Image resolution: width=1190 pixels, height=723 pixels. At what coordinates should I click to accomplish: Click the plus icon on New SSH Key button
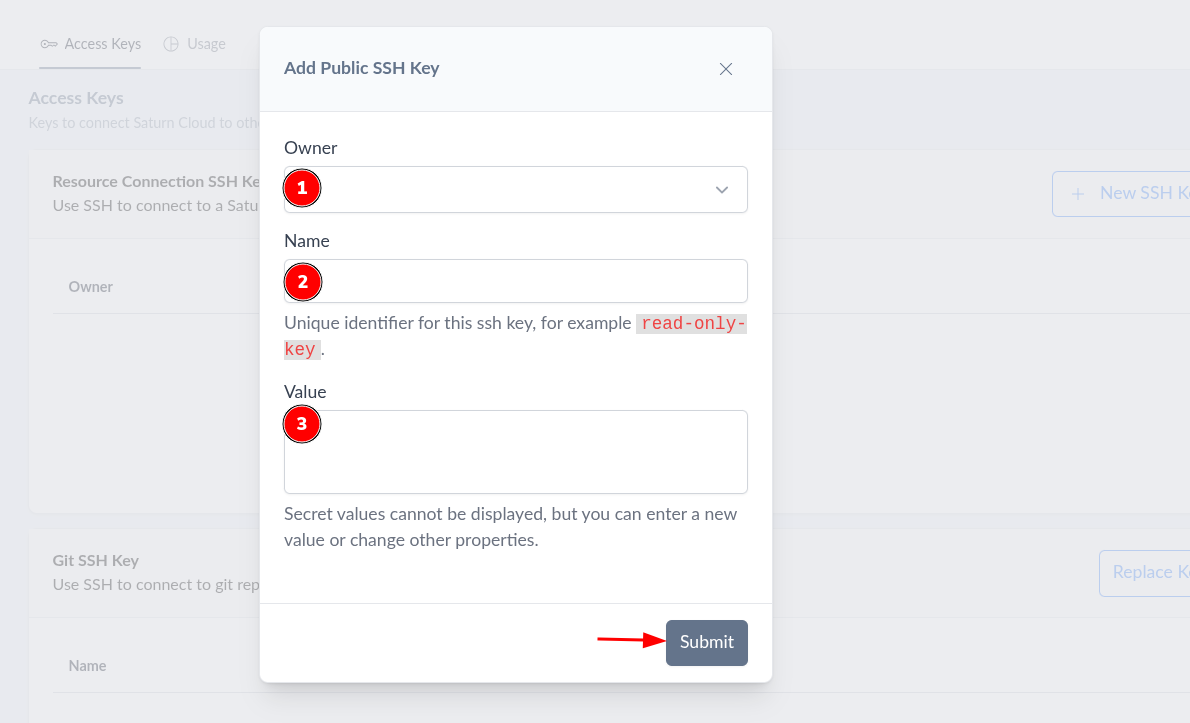1080,193
